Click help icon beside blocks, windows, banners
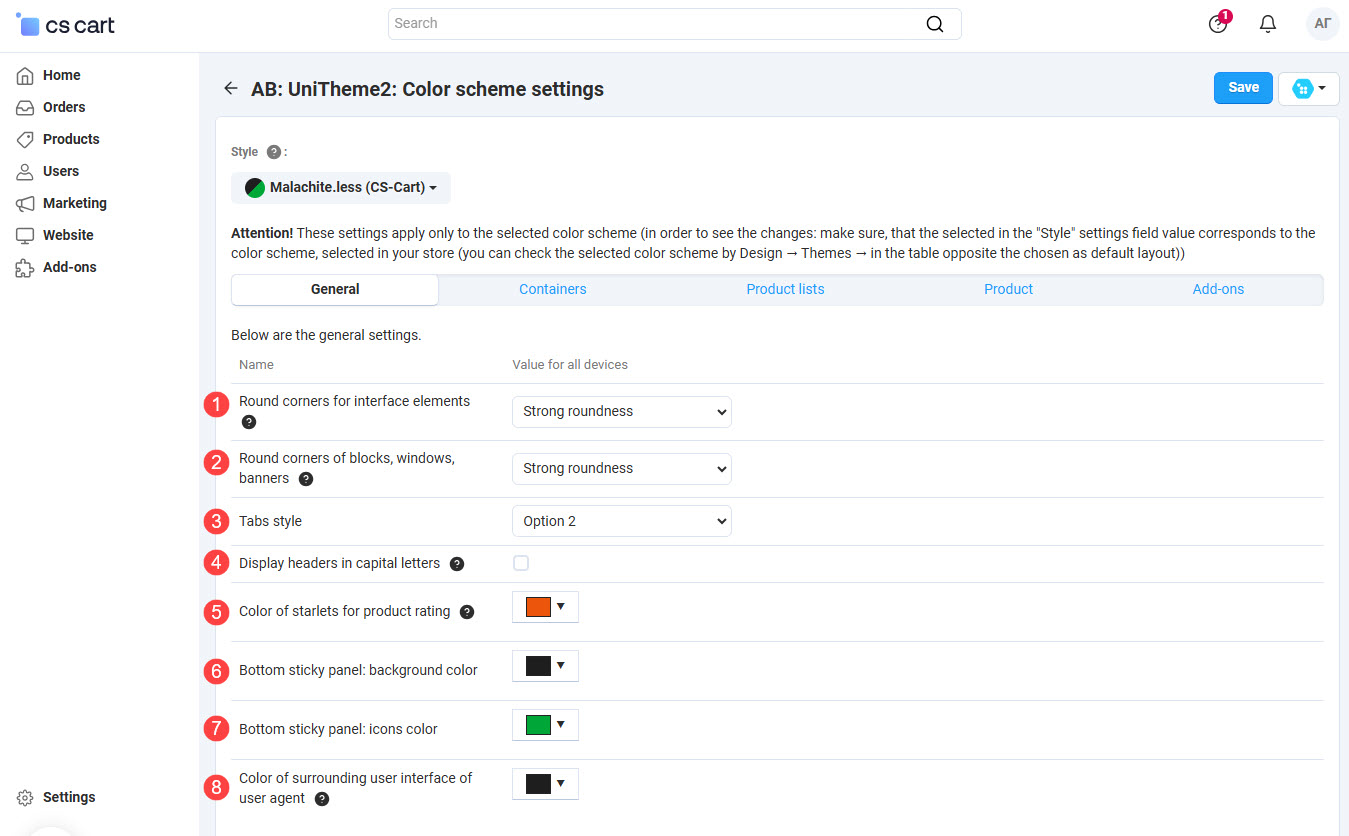Screen dimensions: 1349x836 (x=306, y=479)
